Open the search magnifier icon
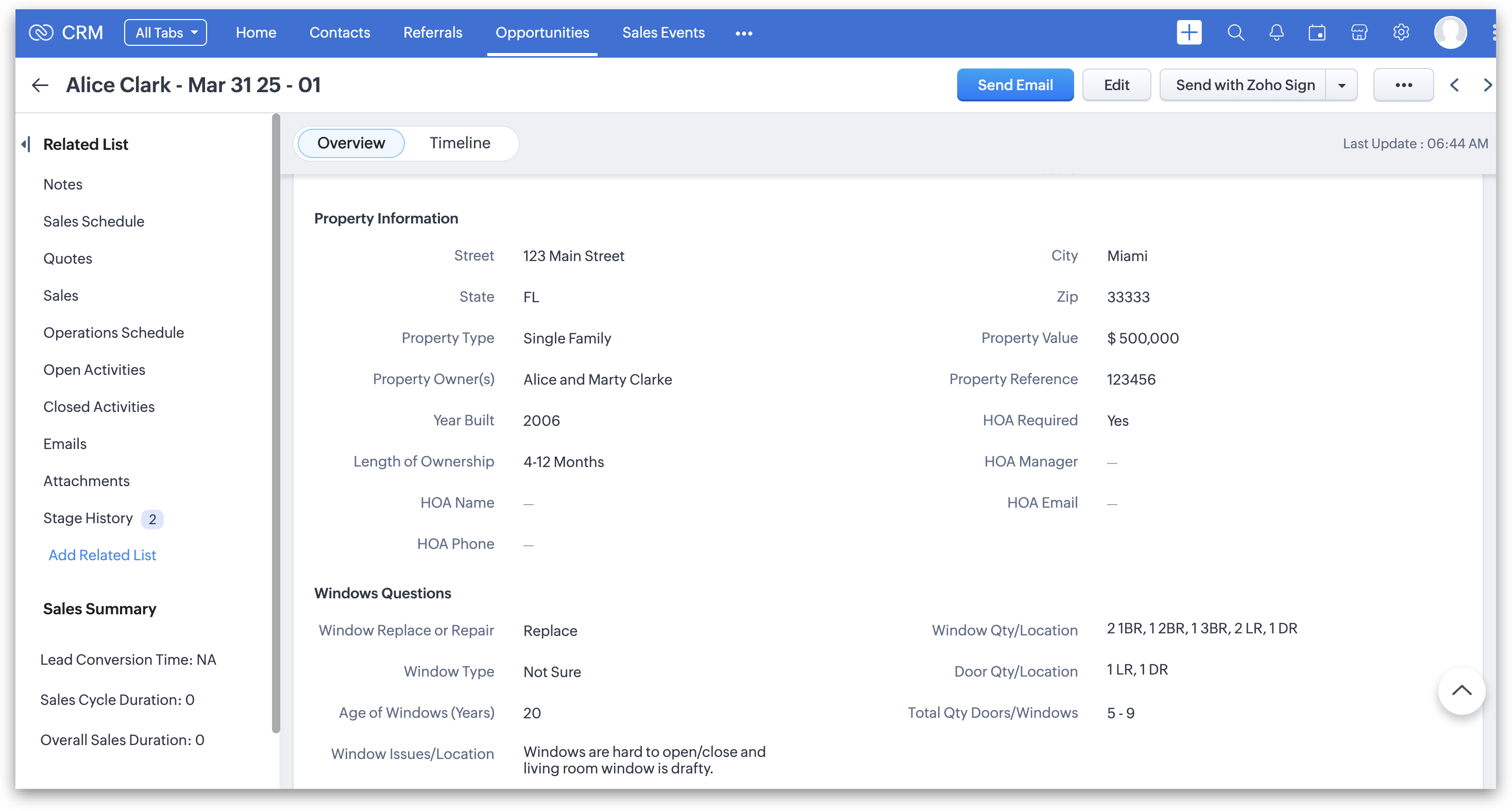This screenshot has height=811, width=1512. (x=1235, y=32)
